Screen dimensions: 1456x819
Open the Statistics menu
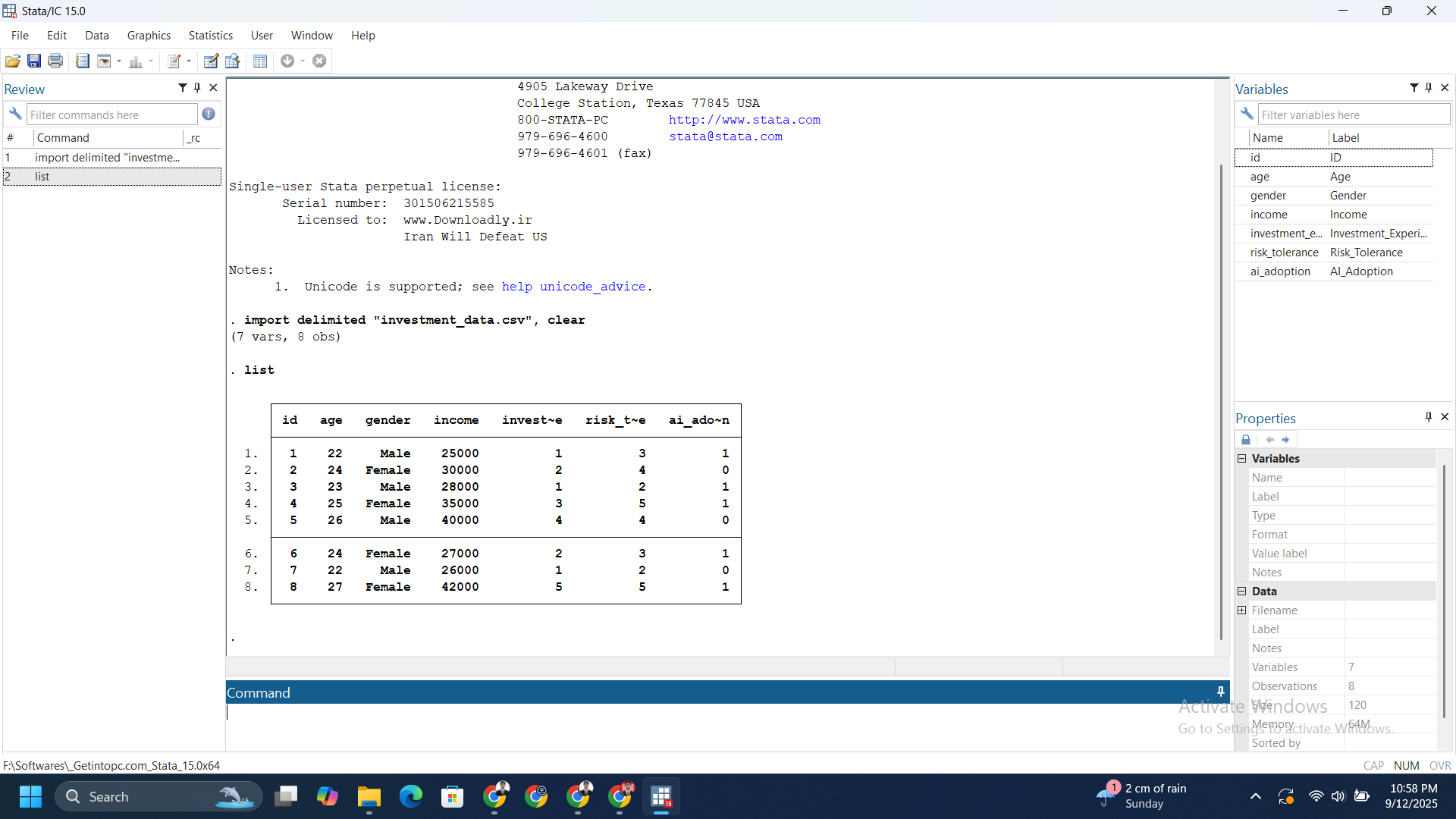pos(210,36)
